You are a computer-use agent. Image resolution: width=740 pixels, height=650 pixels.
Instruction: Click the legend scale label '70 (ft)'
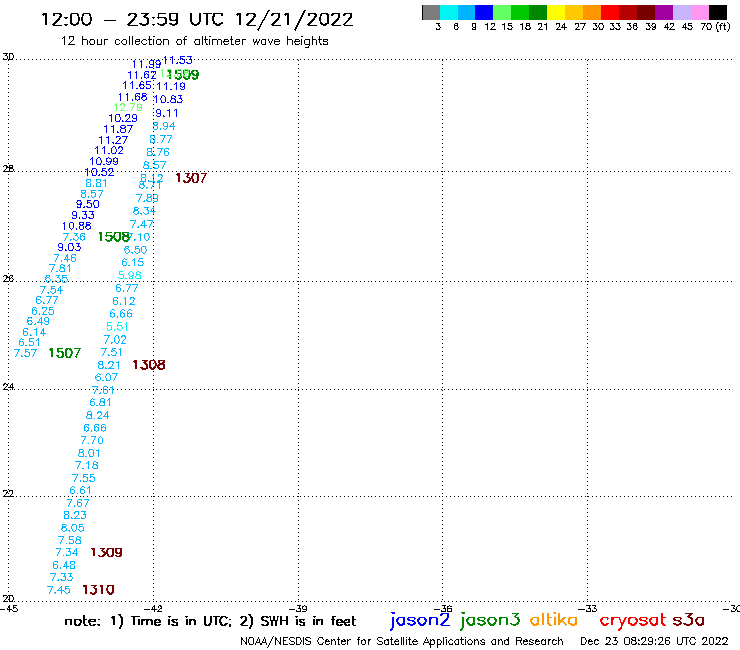[715, 27]
